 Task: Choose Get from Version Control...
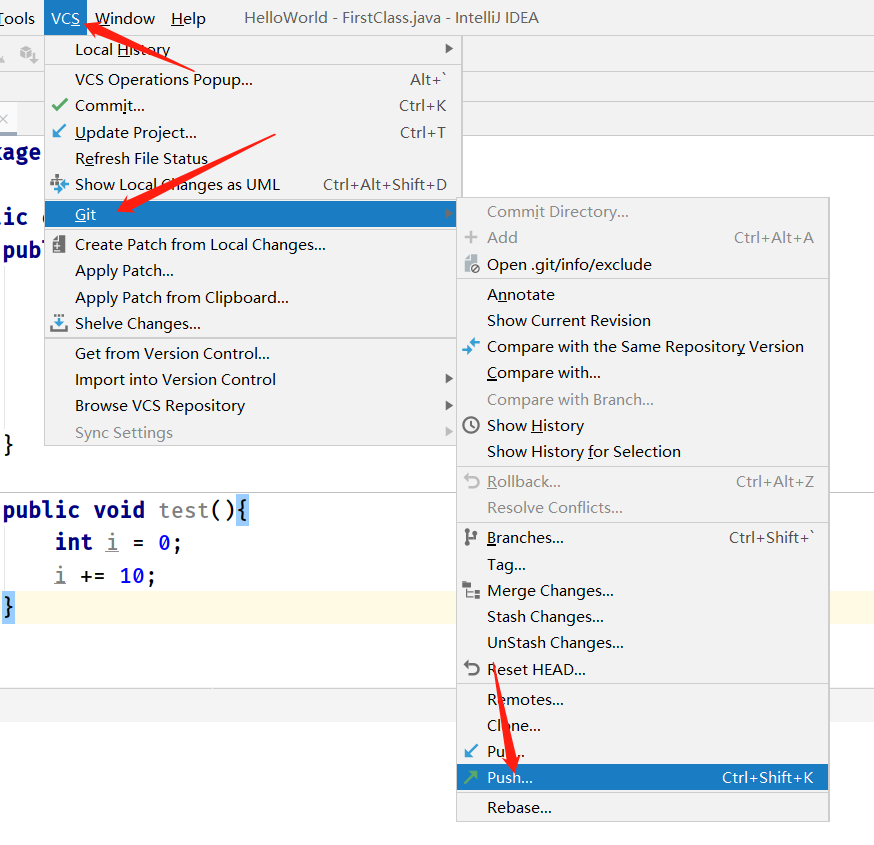tap(172, 353)
